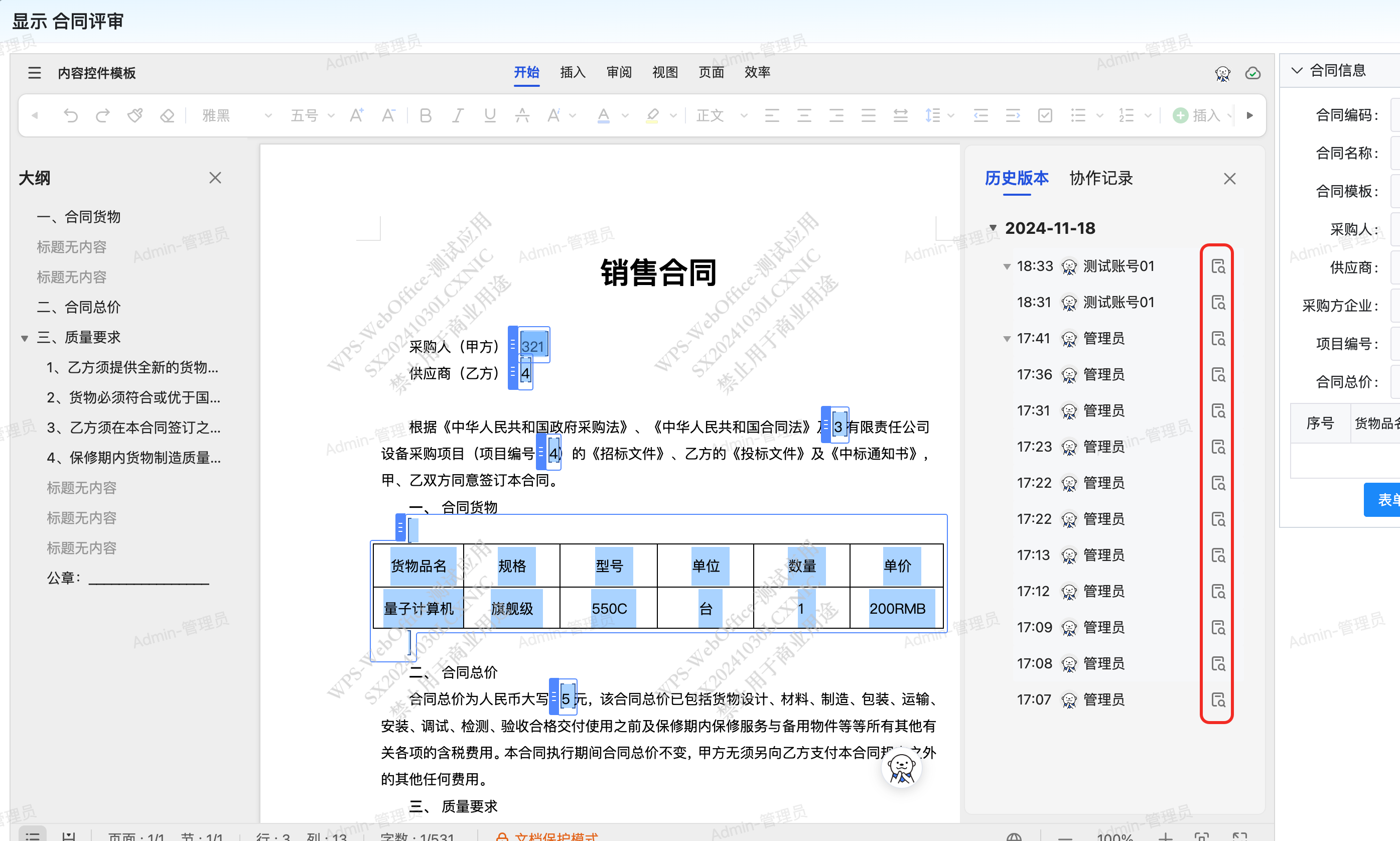Screen dimensions: 1400x841
Task: Open the bulleted list dropdown arrow
Action: (x=1100, y=116)
